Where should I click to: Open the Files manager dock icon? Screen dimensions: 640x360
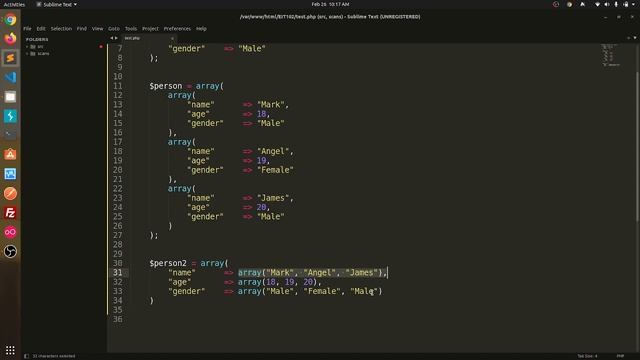(x=10, y=97)
